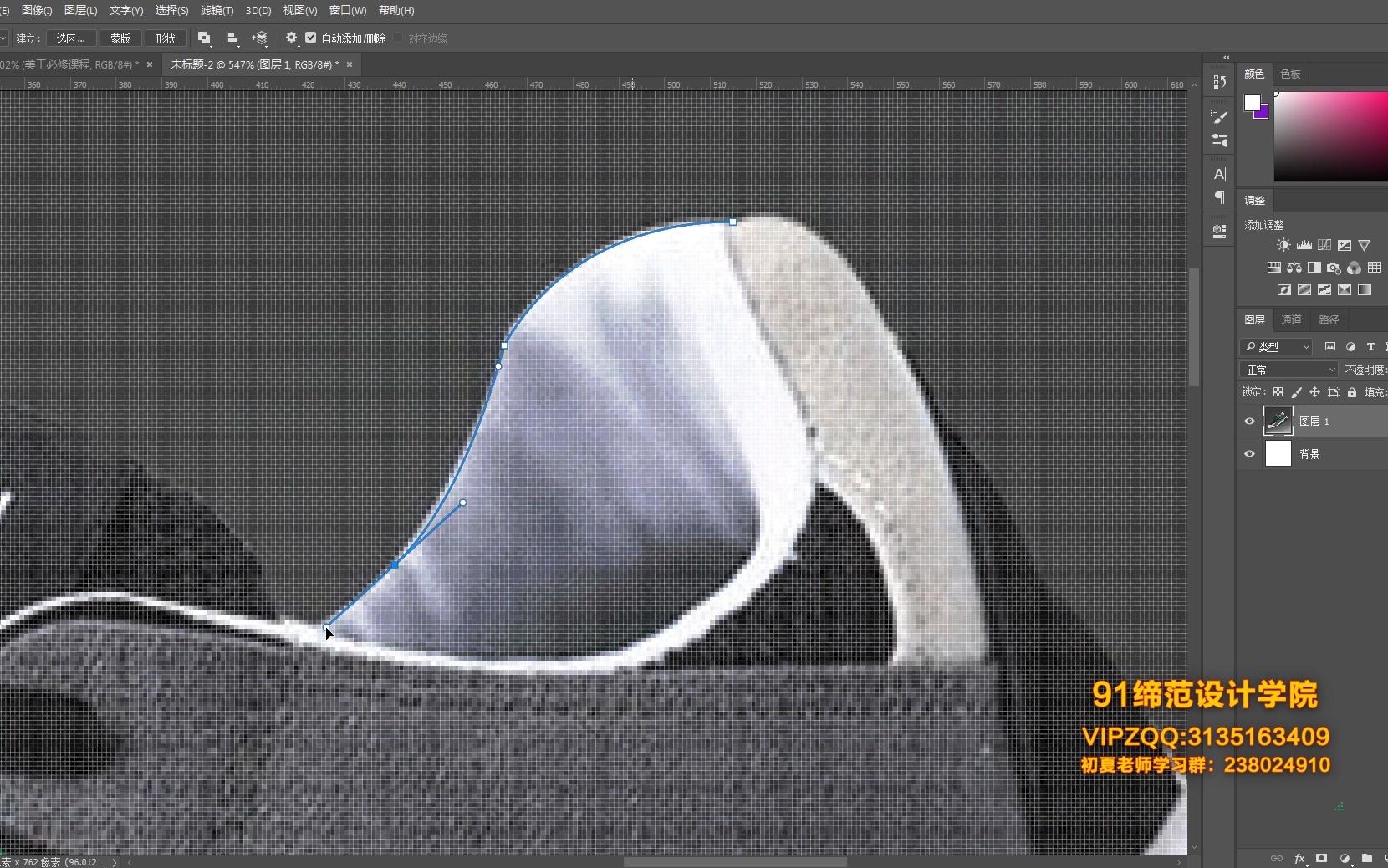Expand the collapsed panel dock arrows

point(1227,58)
